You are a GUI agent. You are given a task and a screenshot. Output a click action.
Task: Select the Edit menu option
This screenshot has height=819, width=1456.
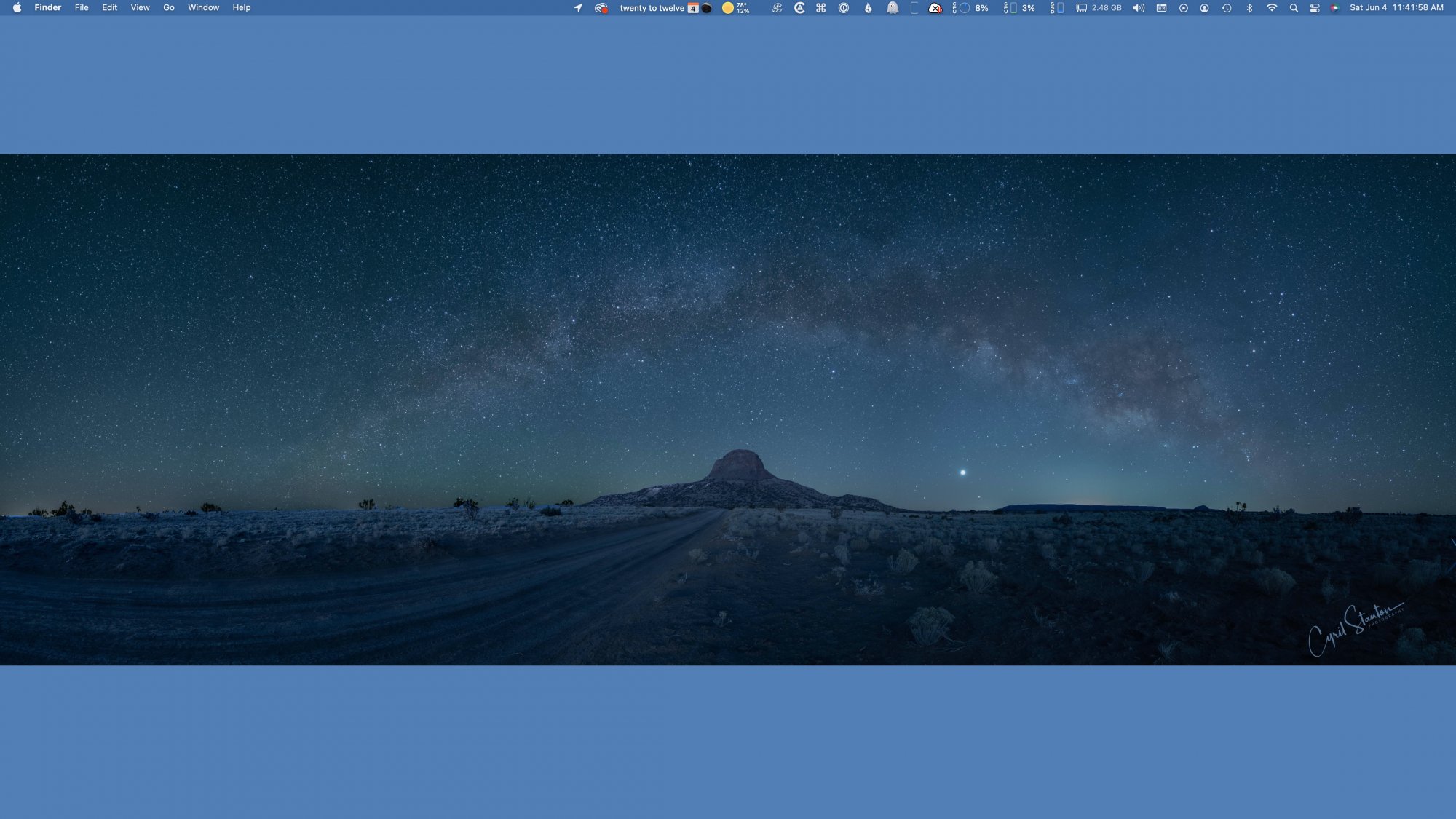[110, 8]
